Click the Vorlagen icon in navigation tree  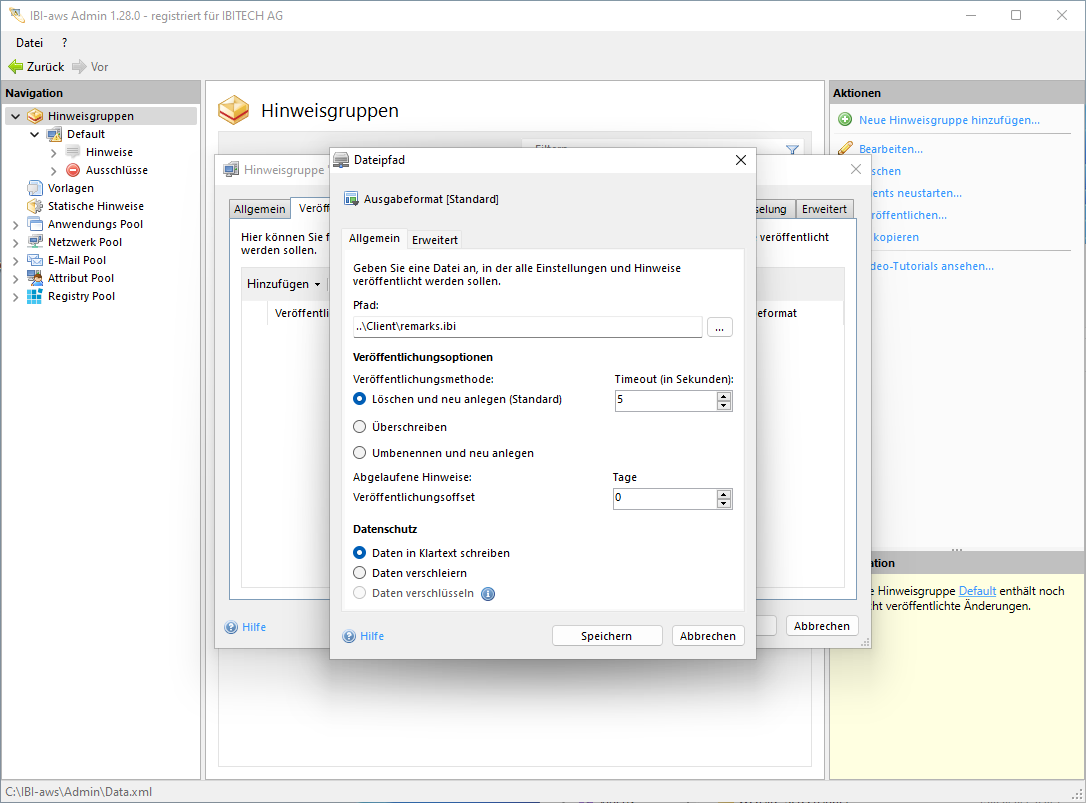[x=35, y=188]
